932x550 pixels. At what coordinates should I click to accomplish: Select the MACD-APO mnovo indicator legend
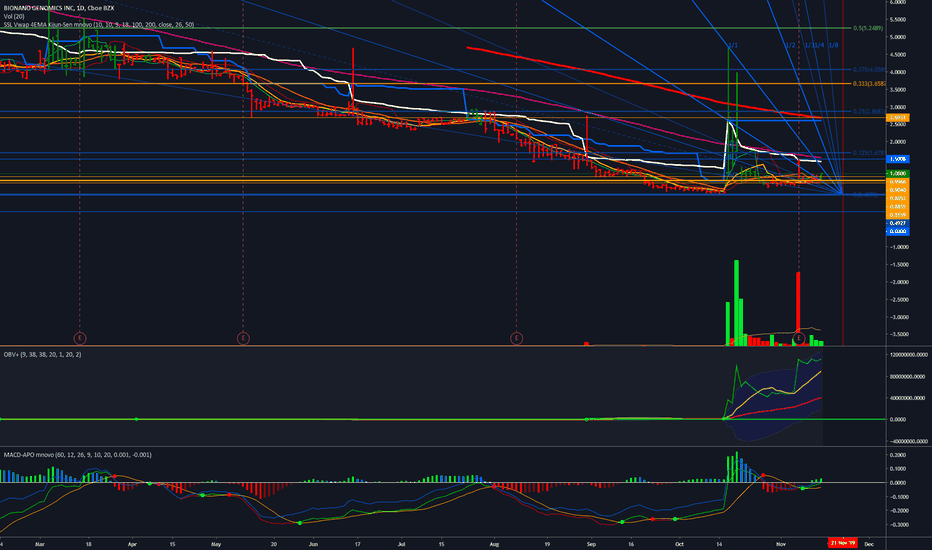click(77, 455)
